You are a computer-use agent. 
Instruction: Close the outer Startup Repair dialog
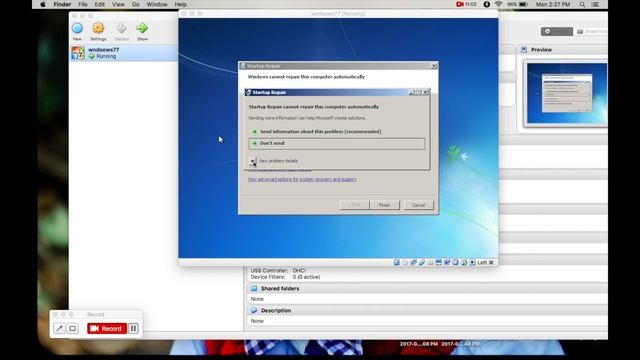(x=434, y=66)
